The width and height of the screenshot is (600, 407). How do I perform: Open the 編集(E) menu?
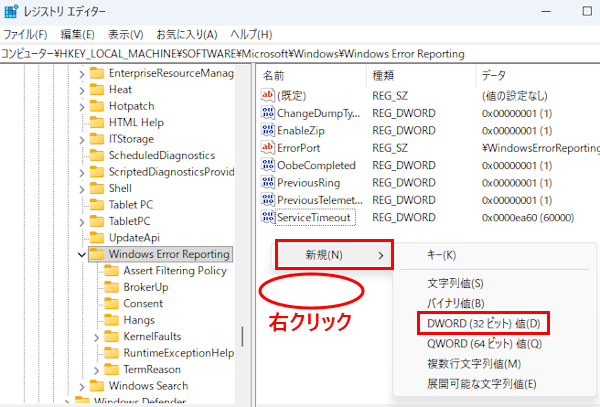[77, 34]
